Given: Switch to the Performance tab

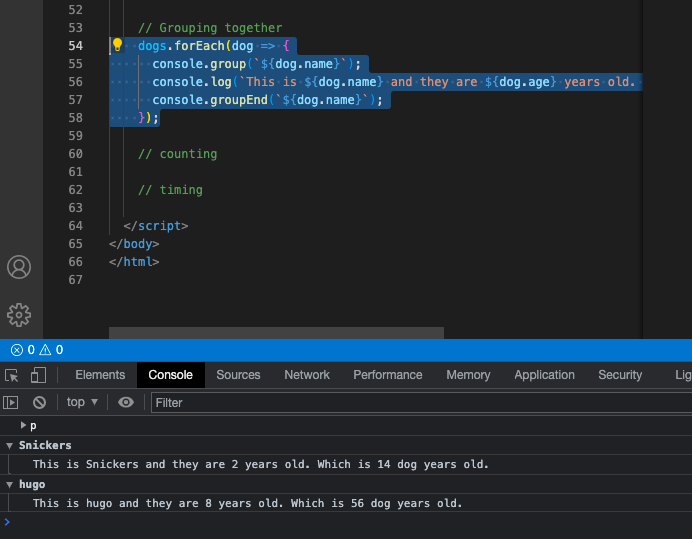Looking at the screenshot, I should 387,375.
